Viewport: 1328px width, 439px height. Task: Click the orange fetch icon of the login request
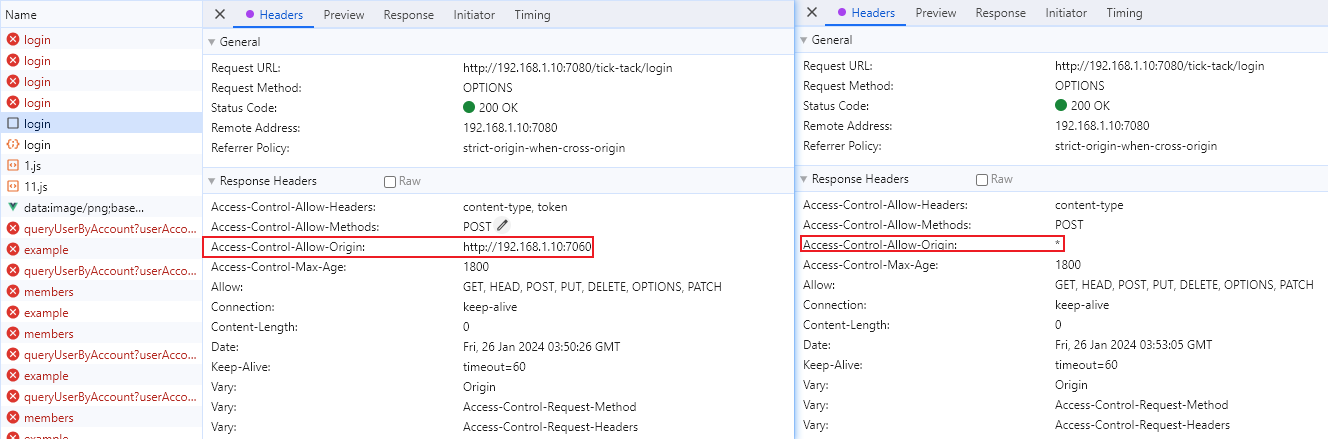pos(13,145)
